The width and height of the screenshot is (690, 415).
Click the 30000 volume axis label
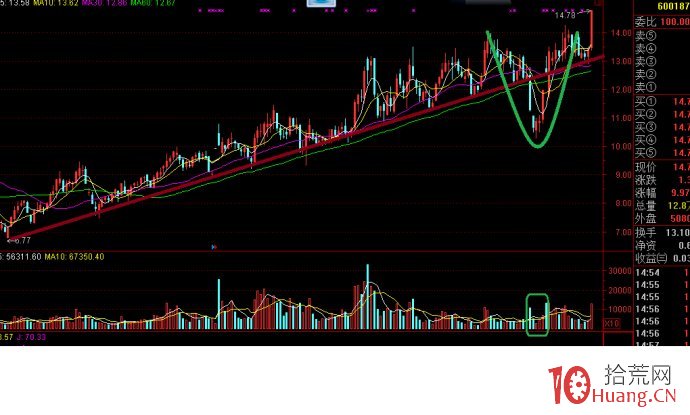620,271
